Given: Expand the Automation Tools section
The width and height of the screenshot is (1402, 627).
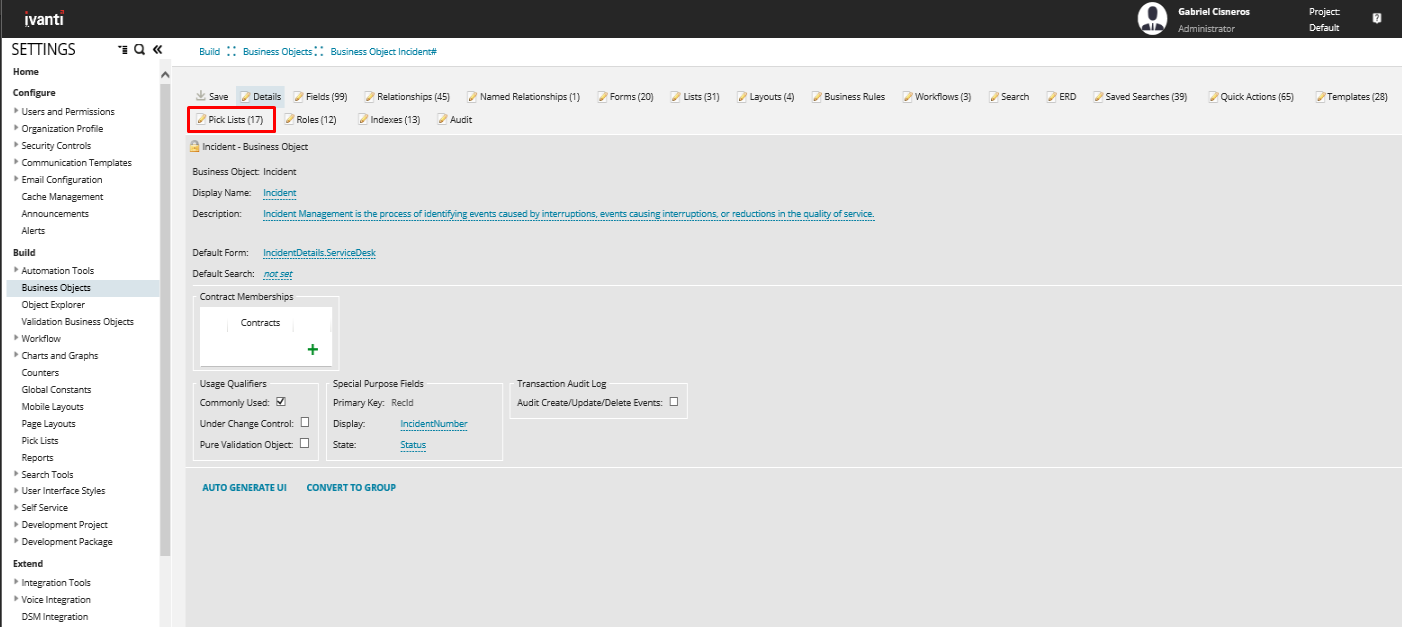Looking at the screenshot, I should (16, 270).
